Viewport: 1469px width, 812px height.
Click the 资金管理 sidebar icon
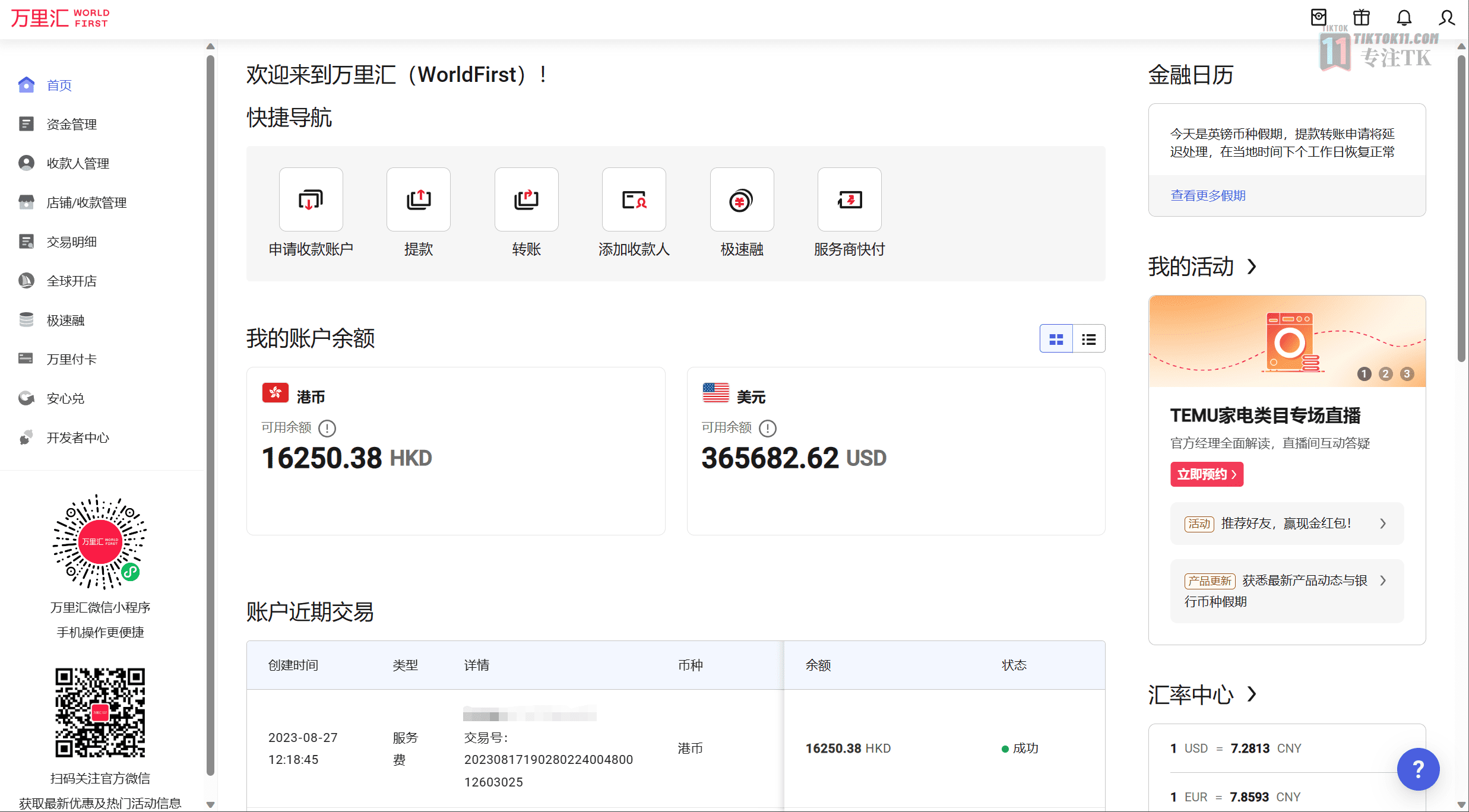coord(26,124)
